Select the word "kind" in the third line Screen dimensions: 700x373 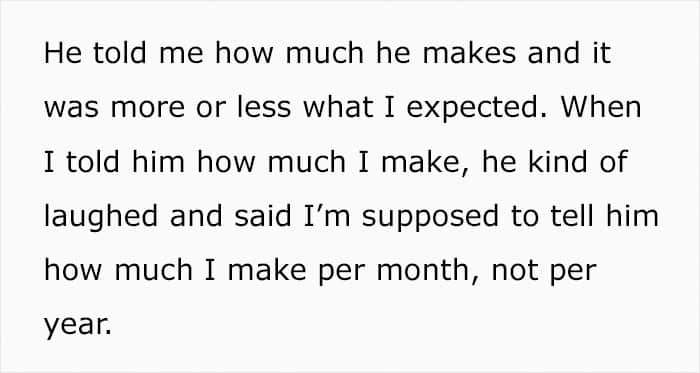click(x=557, y=161)
